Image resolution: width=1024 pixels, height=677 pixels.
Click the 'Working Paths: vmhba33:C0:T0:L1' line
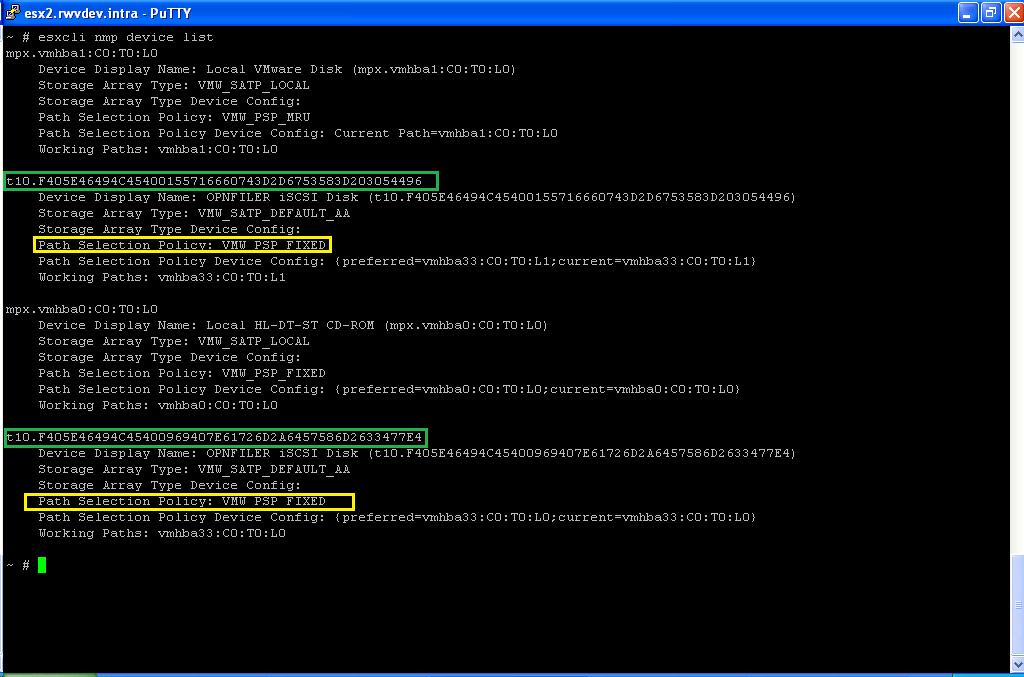(x=162, y=277)
